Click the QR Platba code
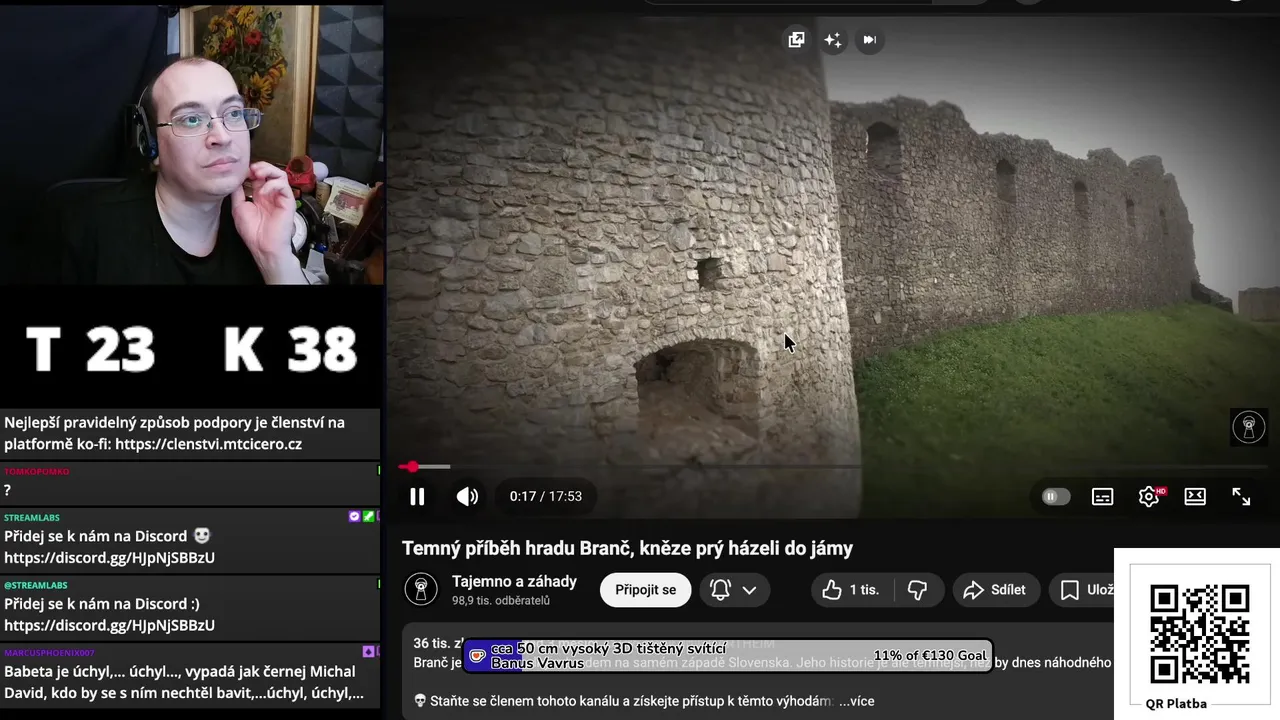 (x=1199, y=634)
